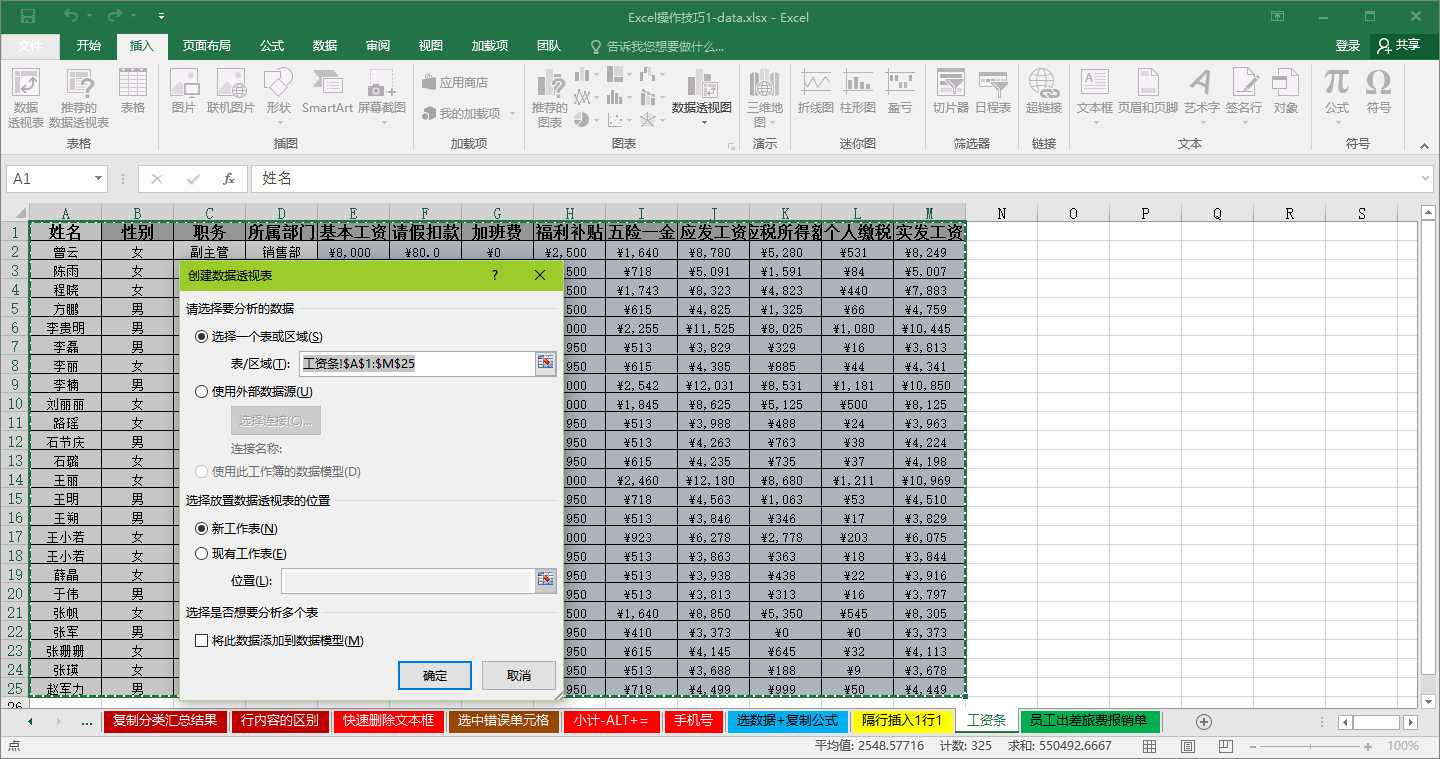1440x759 pixels.
Task: Switch to sheet tab 复制分类汇总结果
Action: click(x=165, y=720)
